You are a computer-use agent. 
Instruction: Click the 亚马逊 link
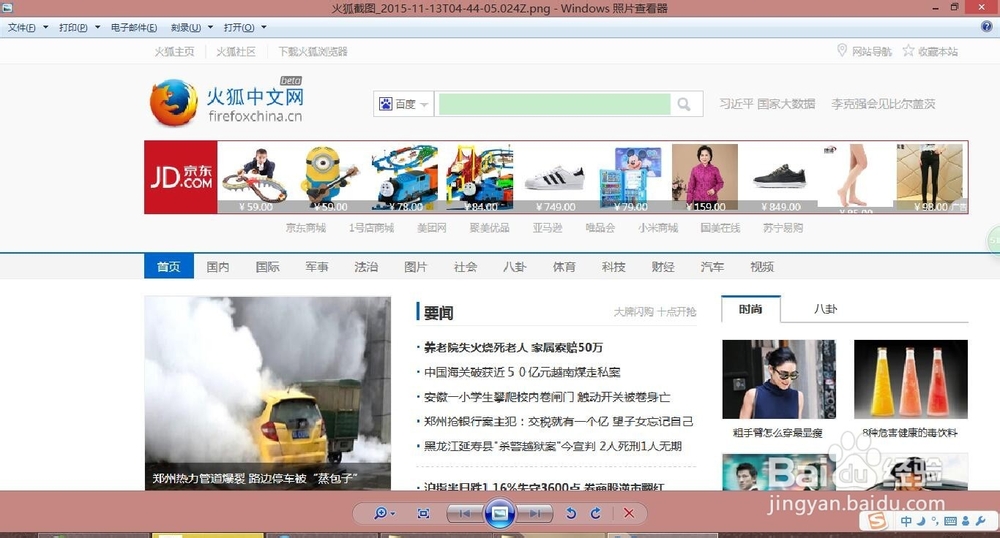click(x=547, y=228)
